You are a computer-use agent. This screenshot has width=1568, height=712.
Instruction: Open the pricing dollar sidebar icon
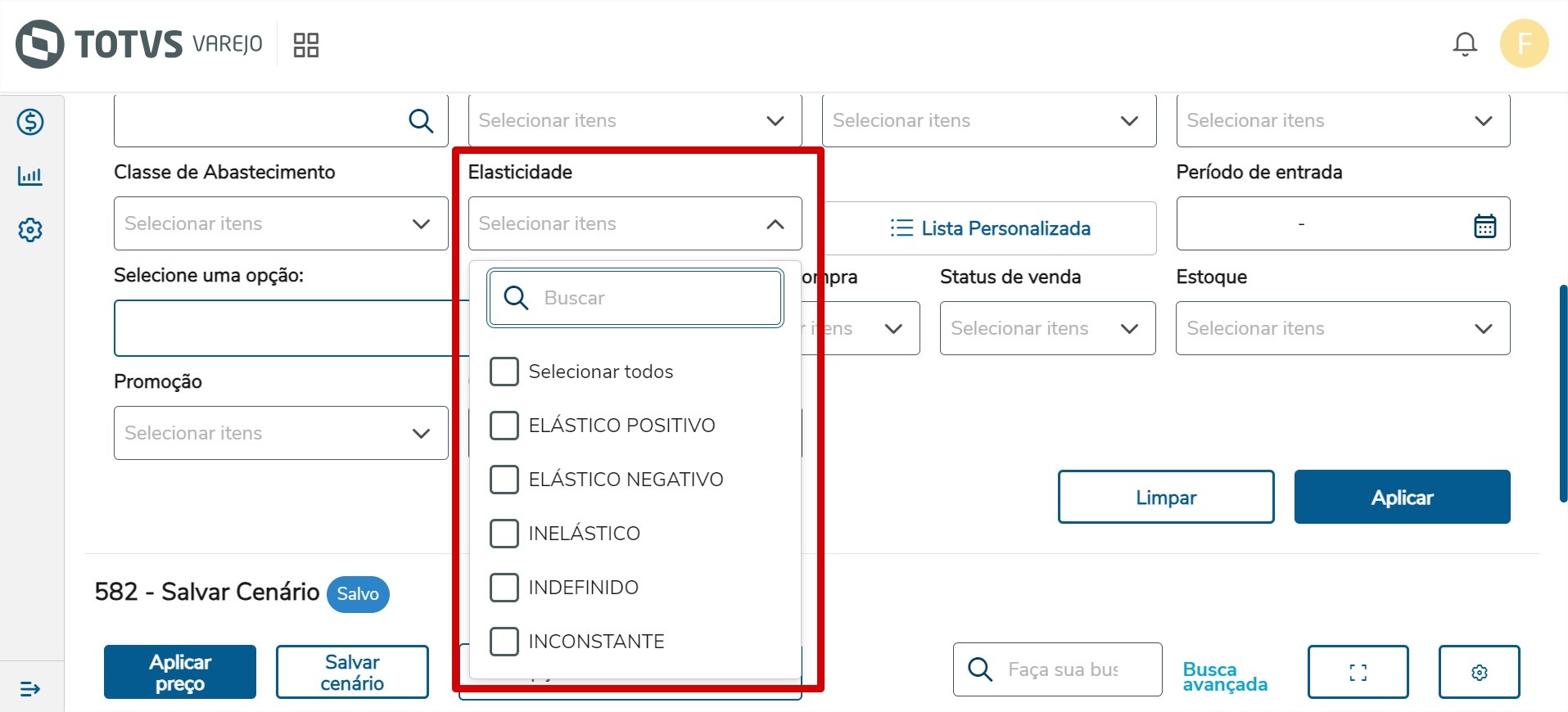30,122
